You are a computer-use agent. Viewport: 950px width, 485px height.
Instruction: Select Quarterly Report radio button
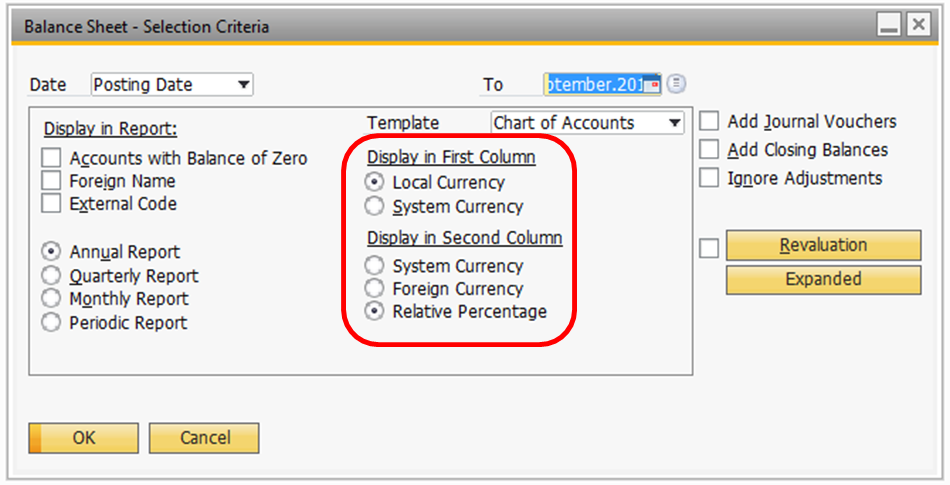click(x=51, y=276)
